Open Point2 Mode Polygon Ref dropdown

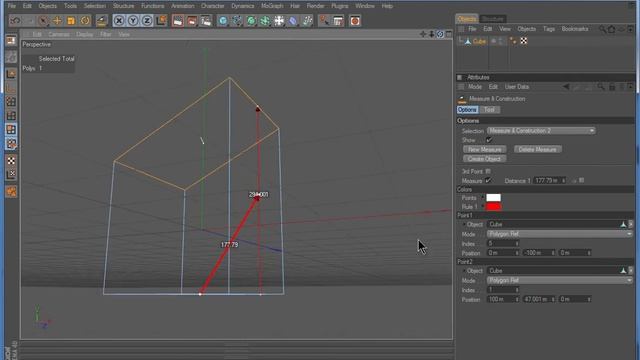(559, 280)
